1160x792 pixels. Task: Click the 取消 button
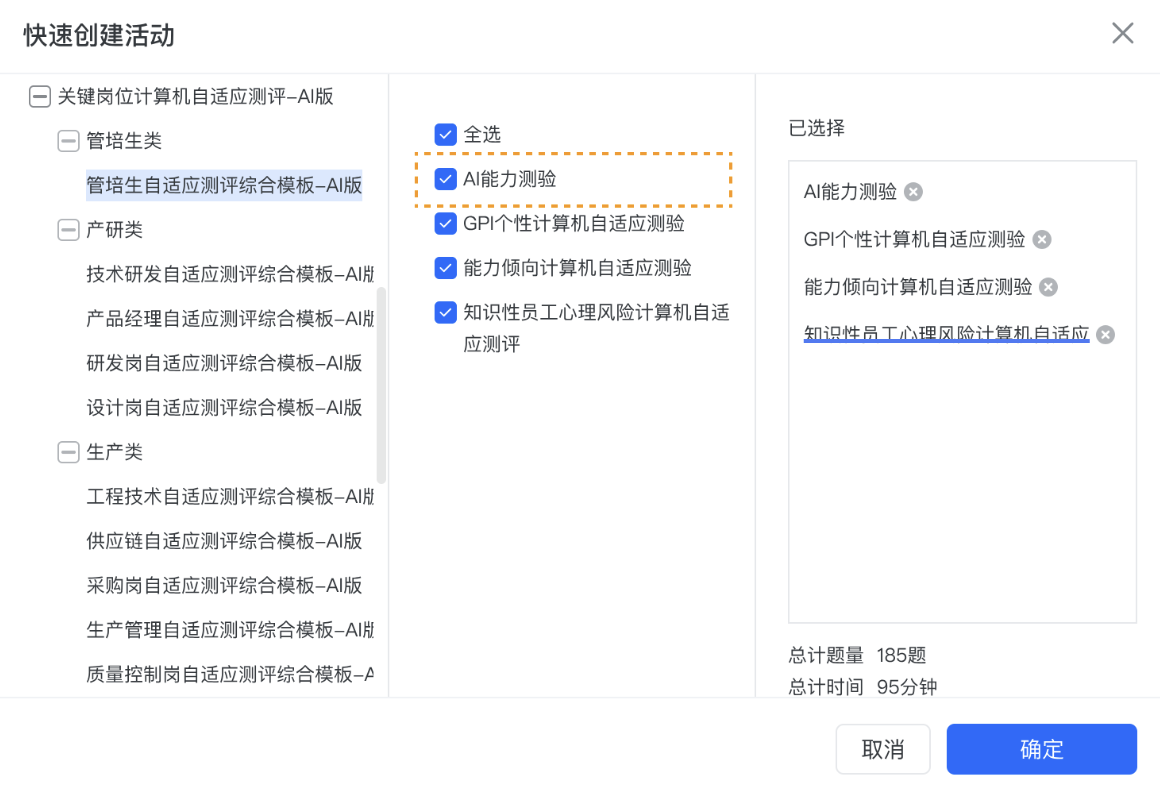tap(883, 749)
